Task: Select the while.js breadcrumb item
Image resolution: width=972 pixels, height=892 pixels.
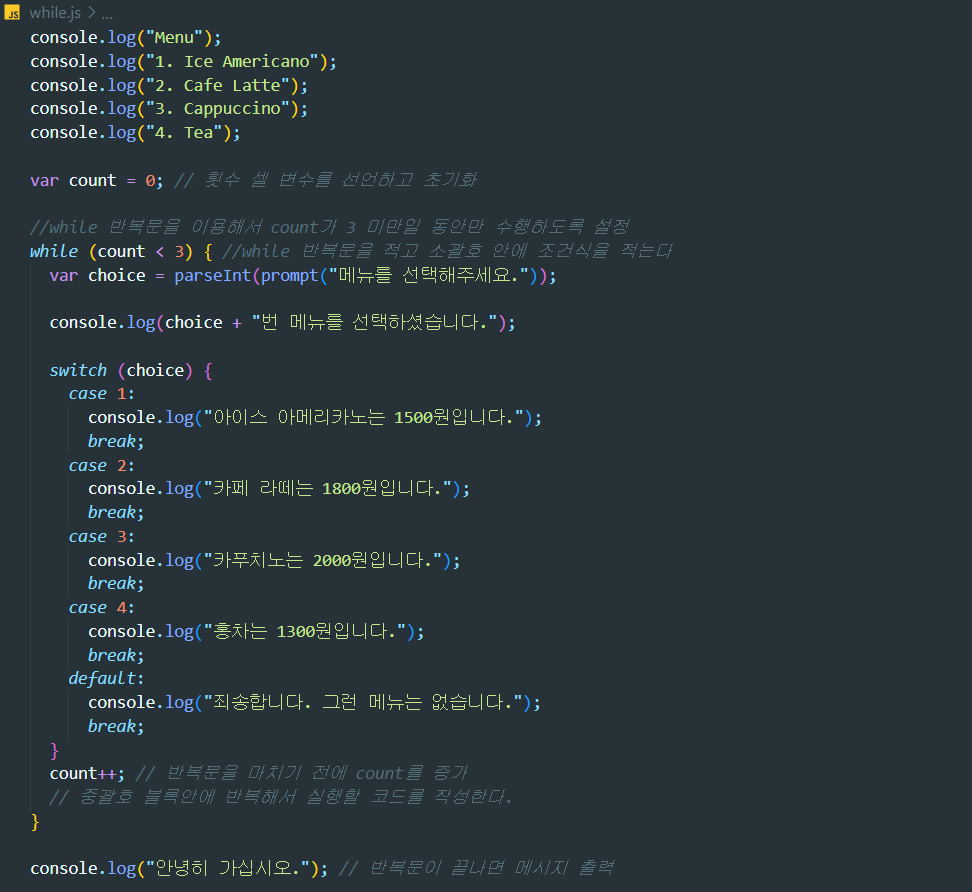Action: (55, 12)
